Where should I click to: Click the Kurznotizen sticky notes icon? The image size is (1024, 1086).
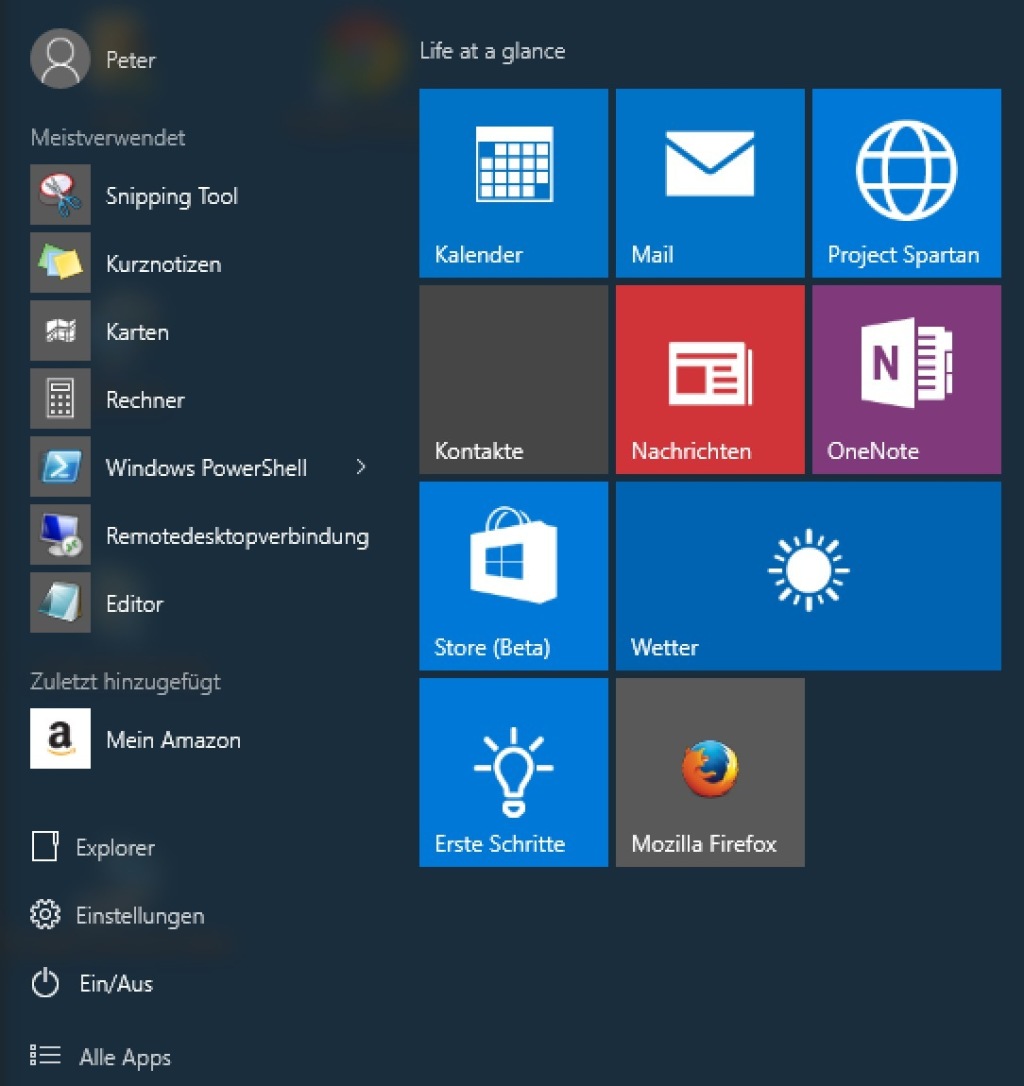click(60, 262)
